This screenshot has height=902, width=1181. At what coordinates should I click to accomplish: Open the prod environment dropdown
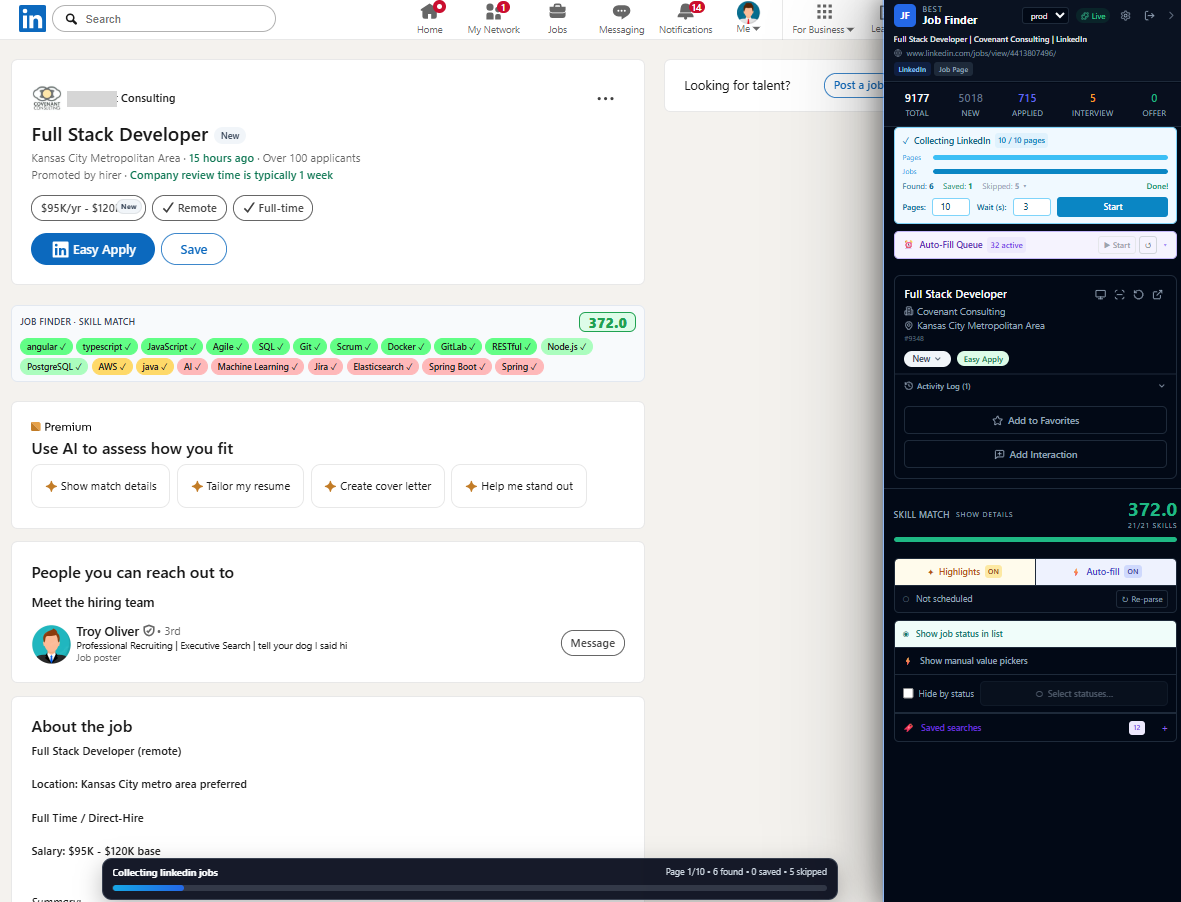[x=1045, y=16]
